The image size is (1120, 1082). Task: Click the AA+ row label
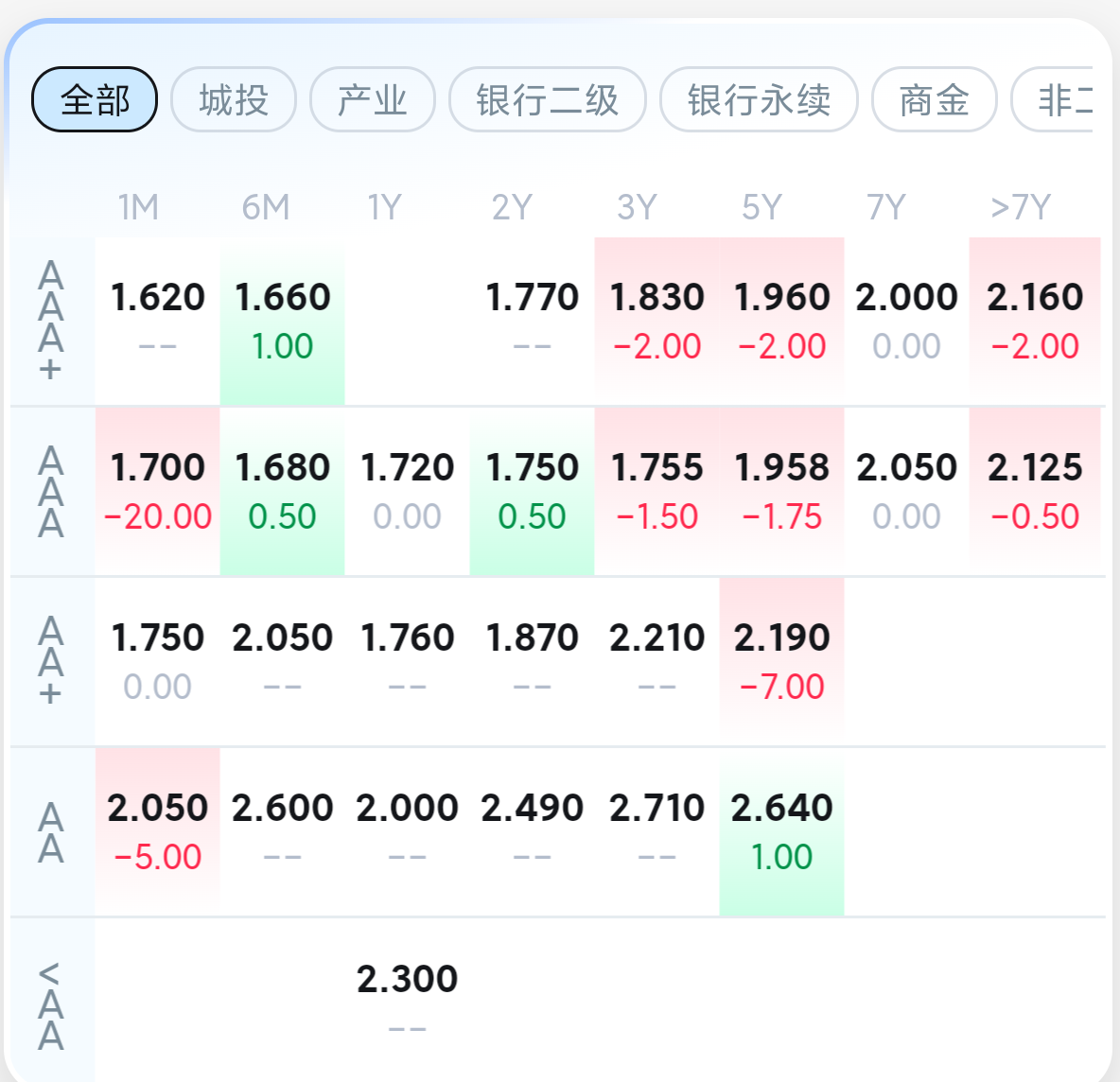coord(51,661)
